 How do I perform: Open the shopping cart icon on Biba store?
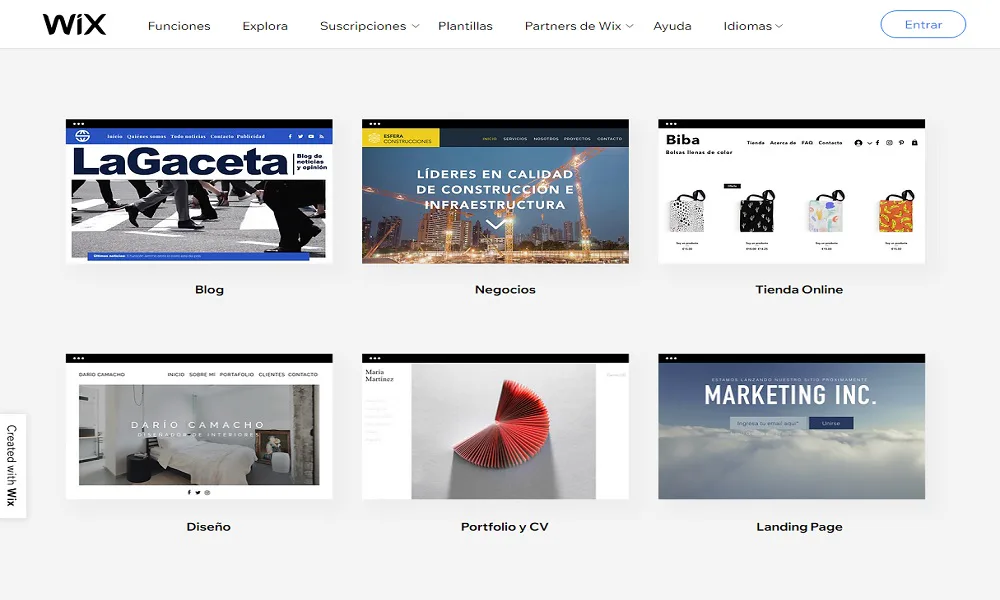pos(915,143)
